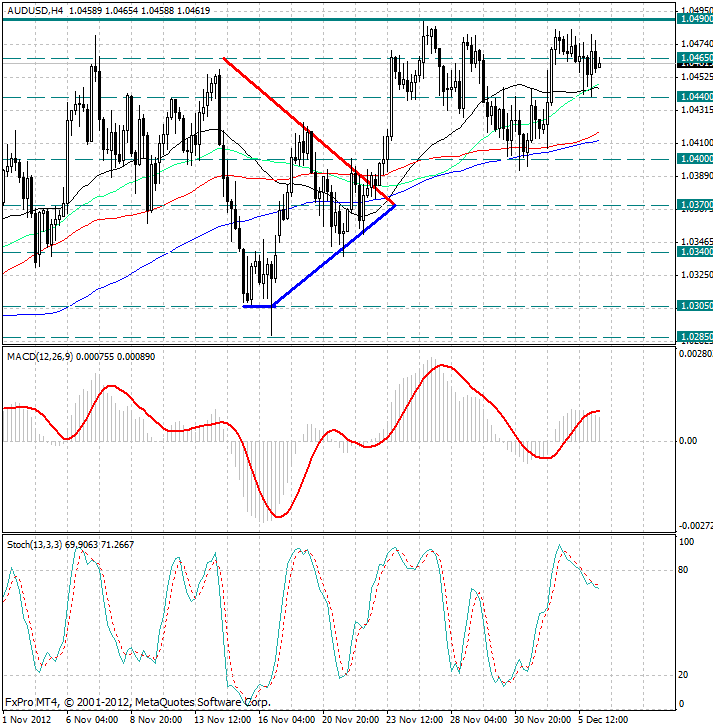
Task: Click the 16 Nov 04:00 time label
Action: (x=286, y=720)
